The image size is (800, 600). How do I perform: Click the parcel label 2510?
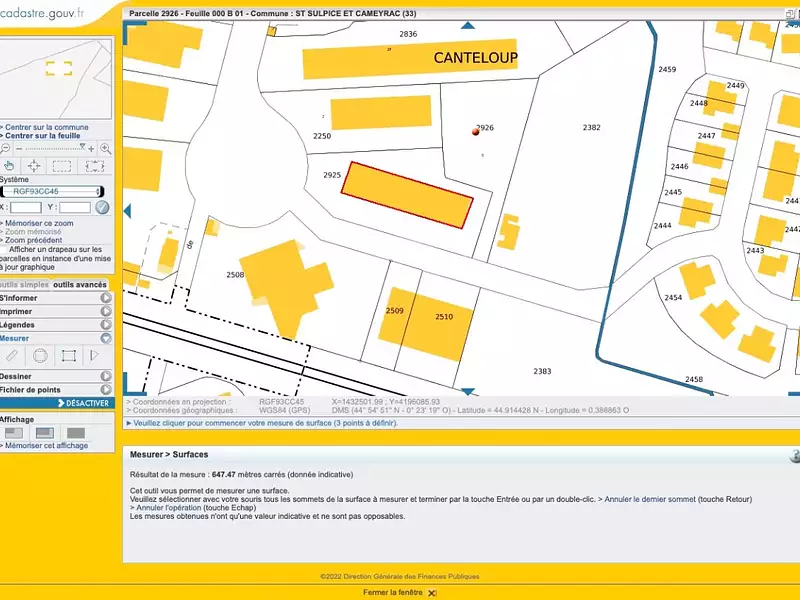click(444, 317)
